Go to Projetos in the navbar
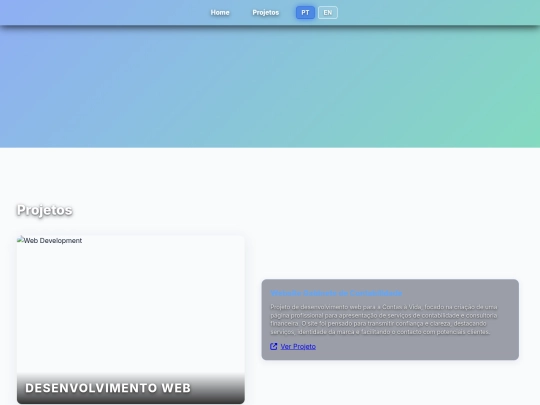 266,13
